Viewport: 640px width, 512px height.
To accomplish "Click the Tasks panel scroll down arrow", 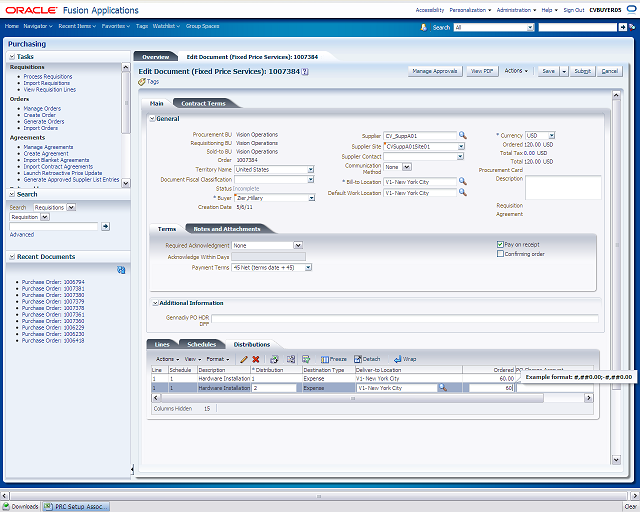I will point(126,183).
